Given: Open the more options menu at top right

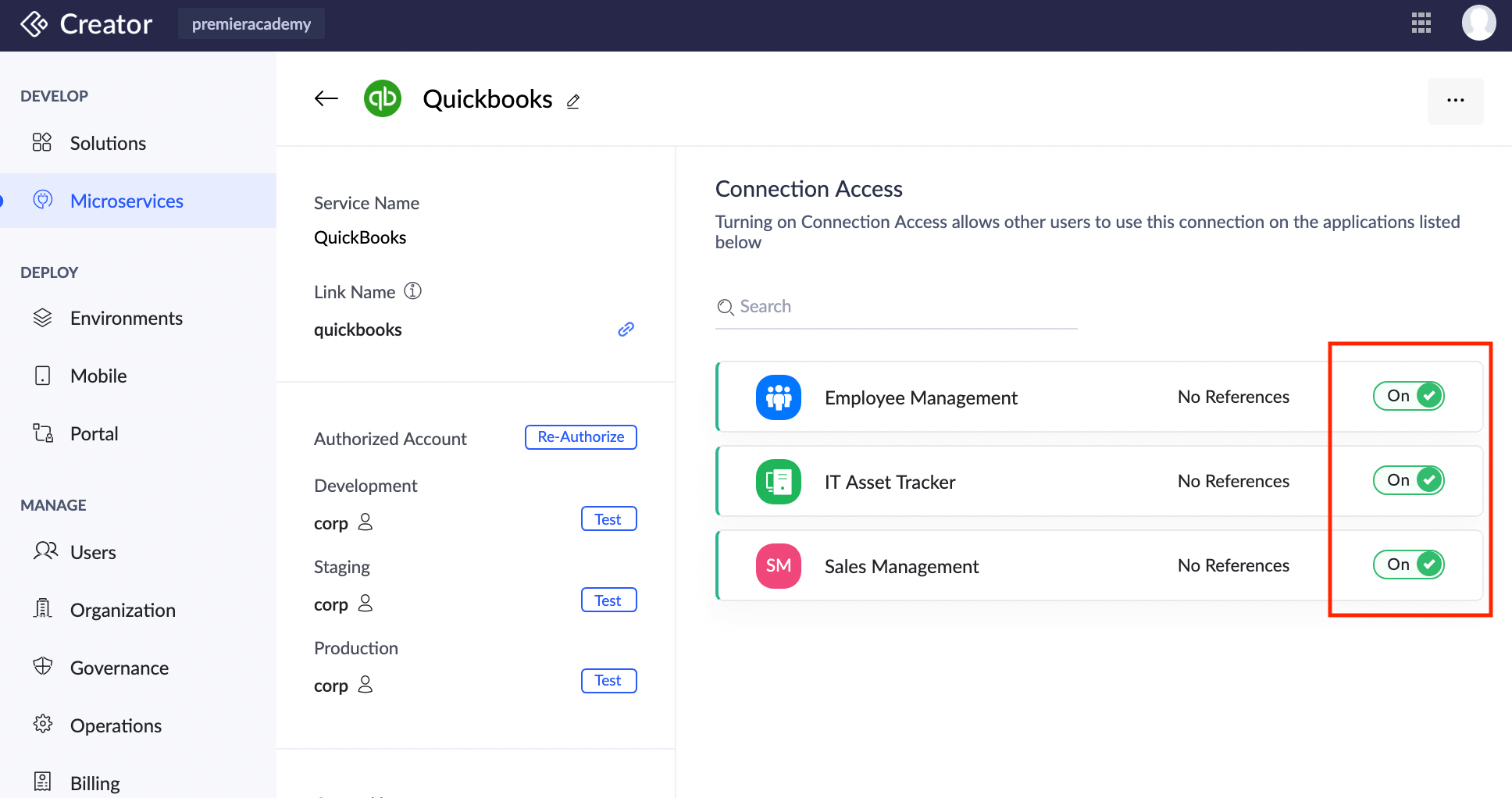Looking at the screenshot, I should coord(1455,101).
